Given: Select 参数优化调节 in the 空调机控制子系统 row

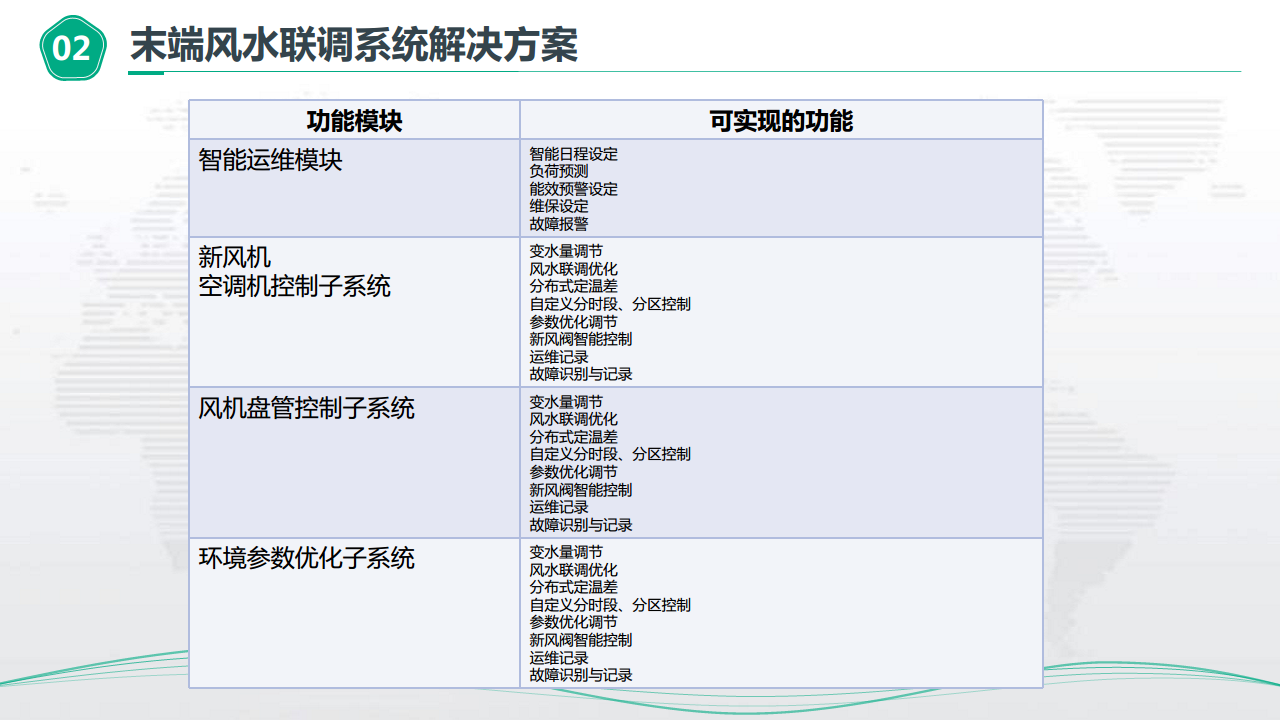Looking at the screenshot, I should click(574, 322).
